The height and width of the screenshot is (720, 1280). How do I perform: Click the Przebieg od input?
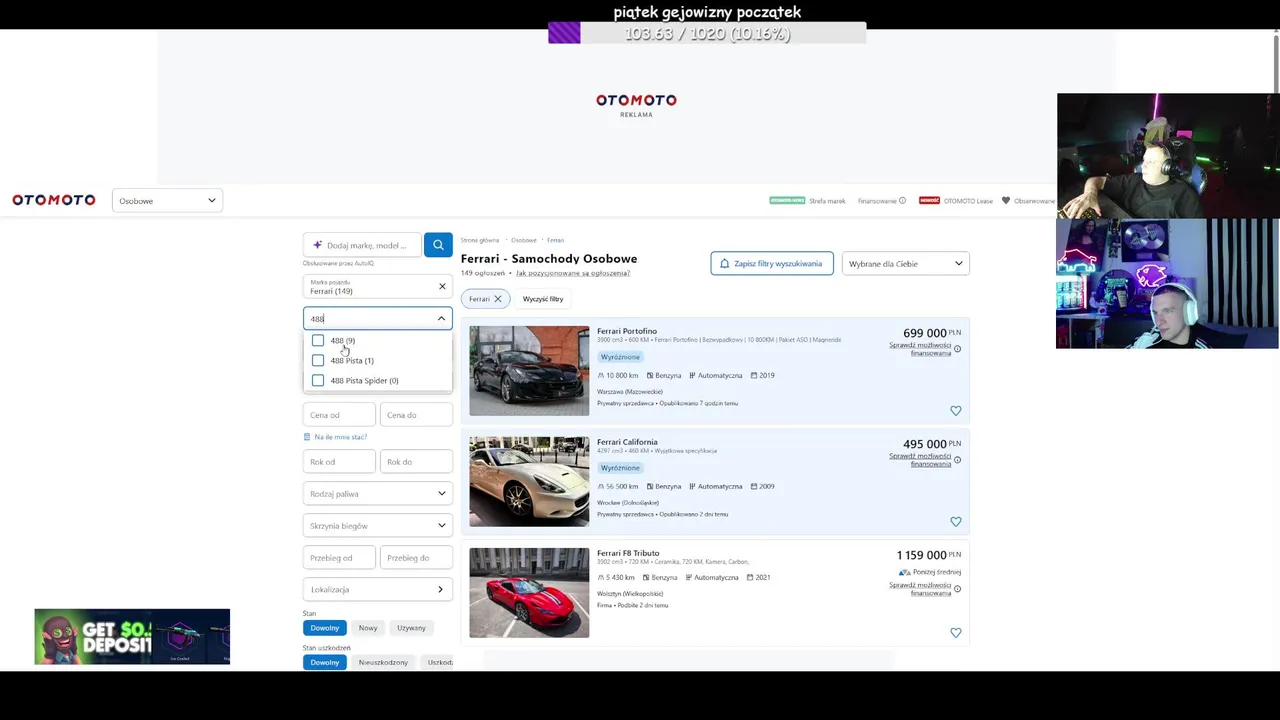point(339,558)
